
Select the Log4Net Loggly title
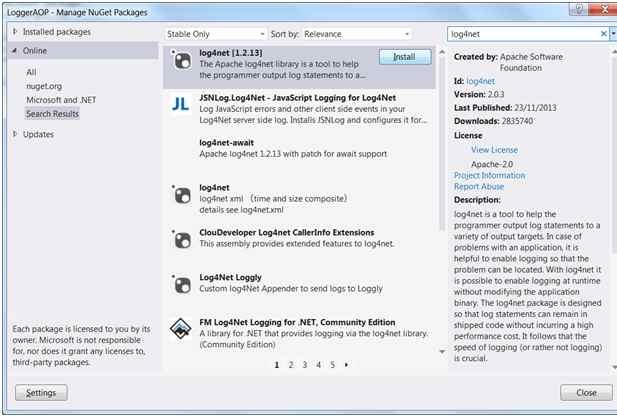pos(230,277)
